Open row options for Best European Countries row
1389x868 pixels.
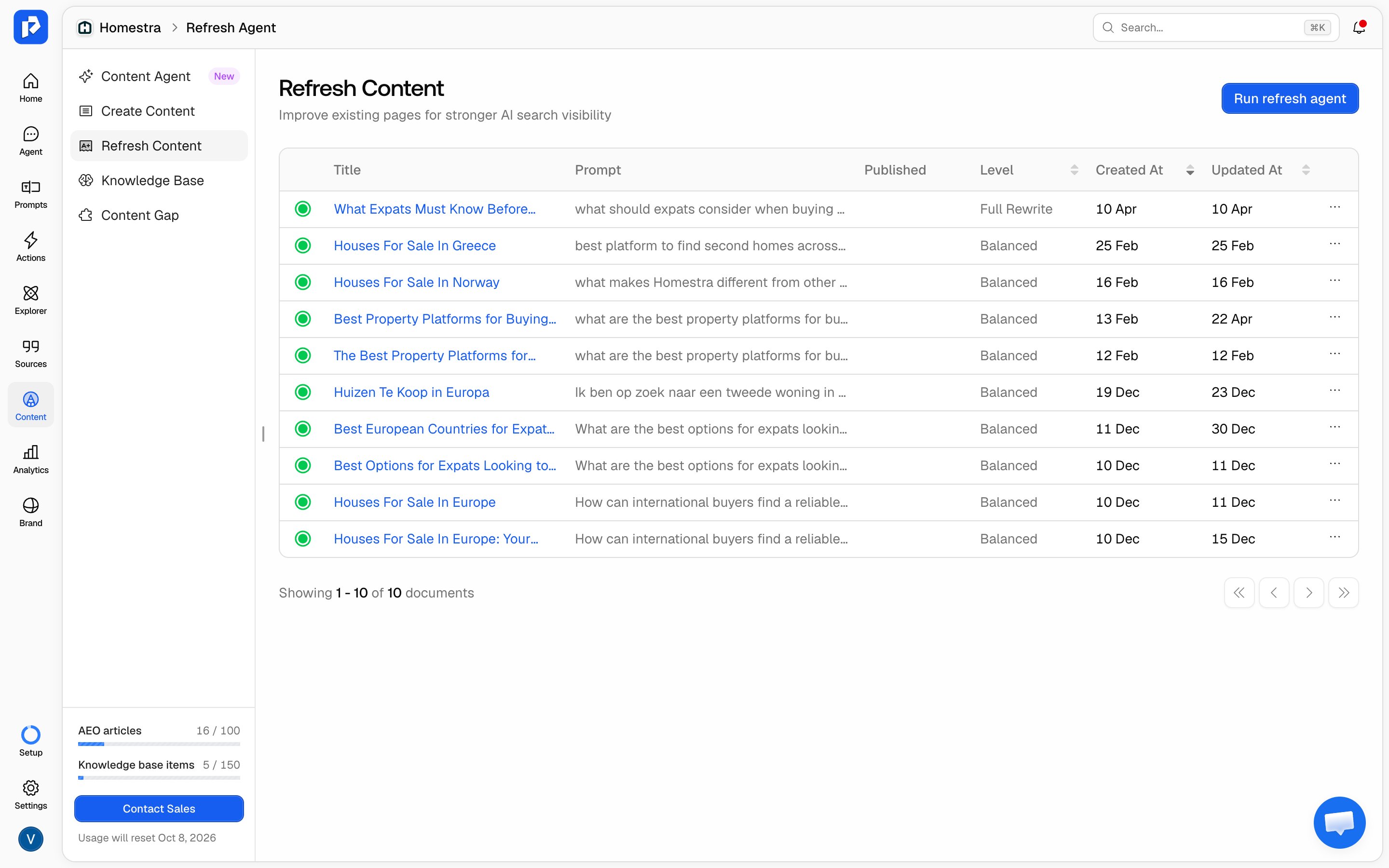1335,428
